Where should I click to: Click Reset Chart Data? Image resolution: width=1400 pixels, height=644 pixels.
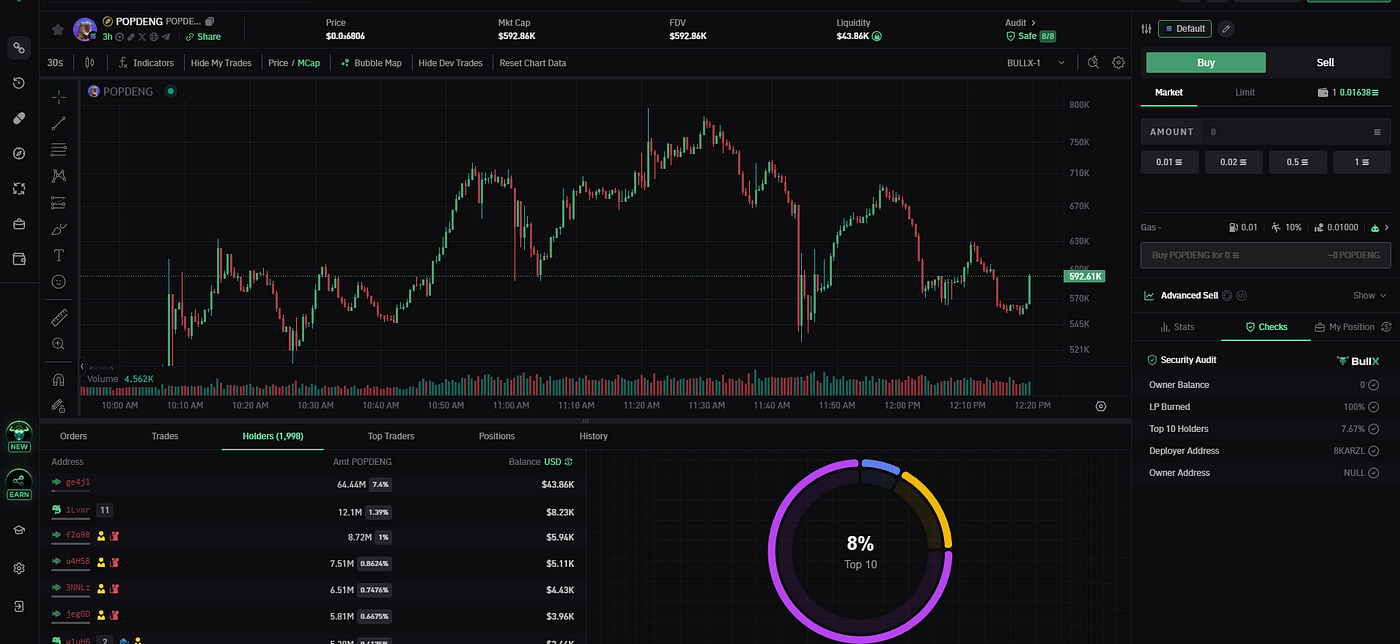[533, 63]
